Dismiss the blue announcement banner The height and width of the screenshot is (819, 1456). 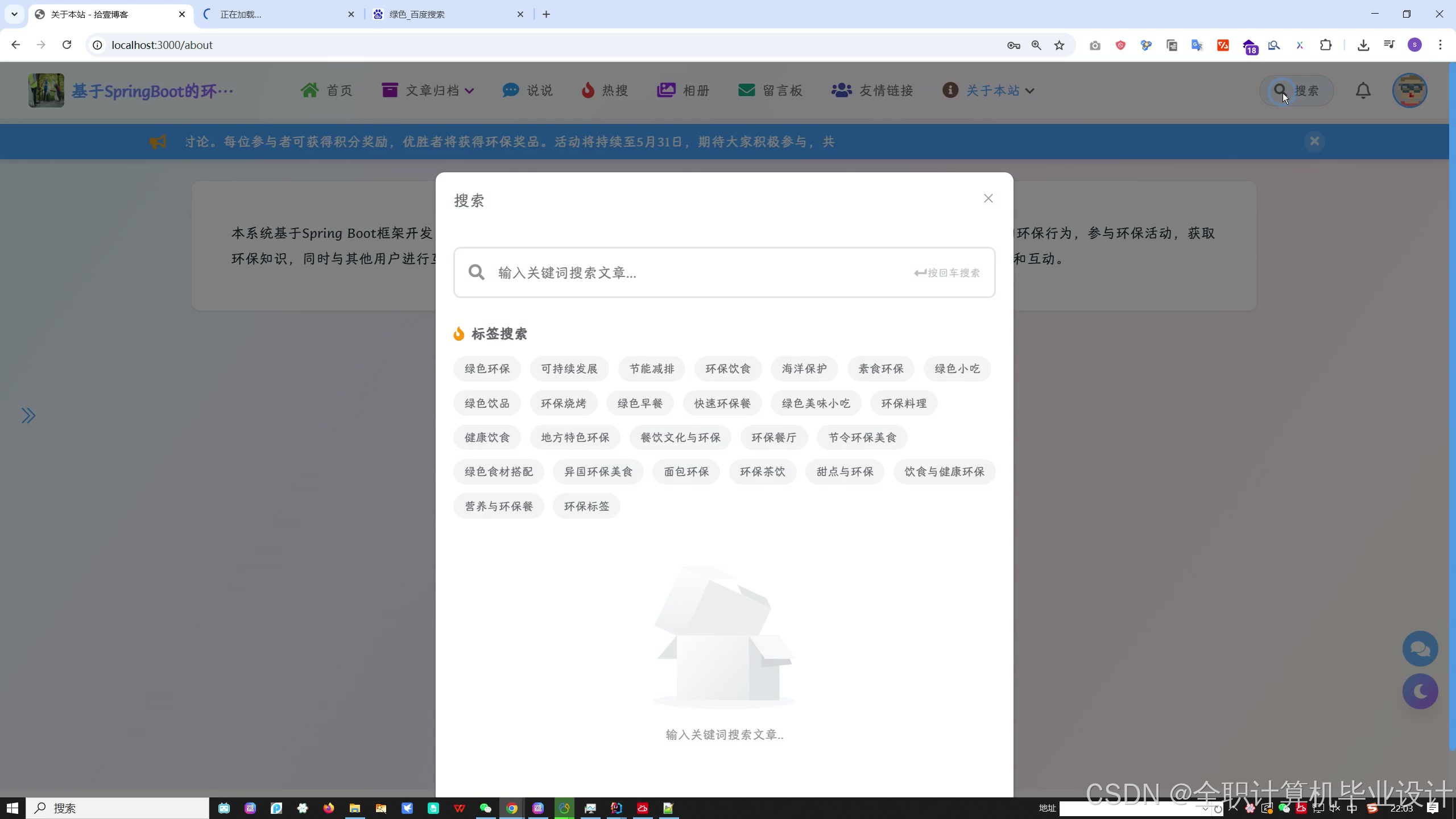tap(1314, 141)
